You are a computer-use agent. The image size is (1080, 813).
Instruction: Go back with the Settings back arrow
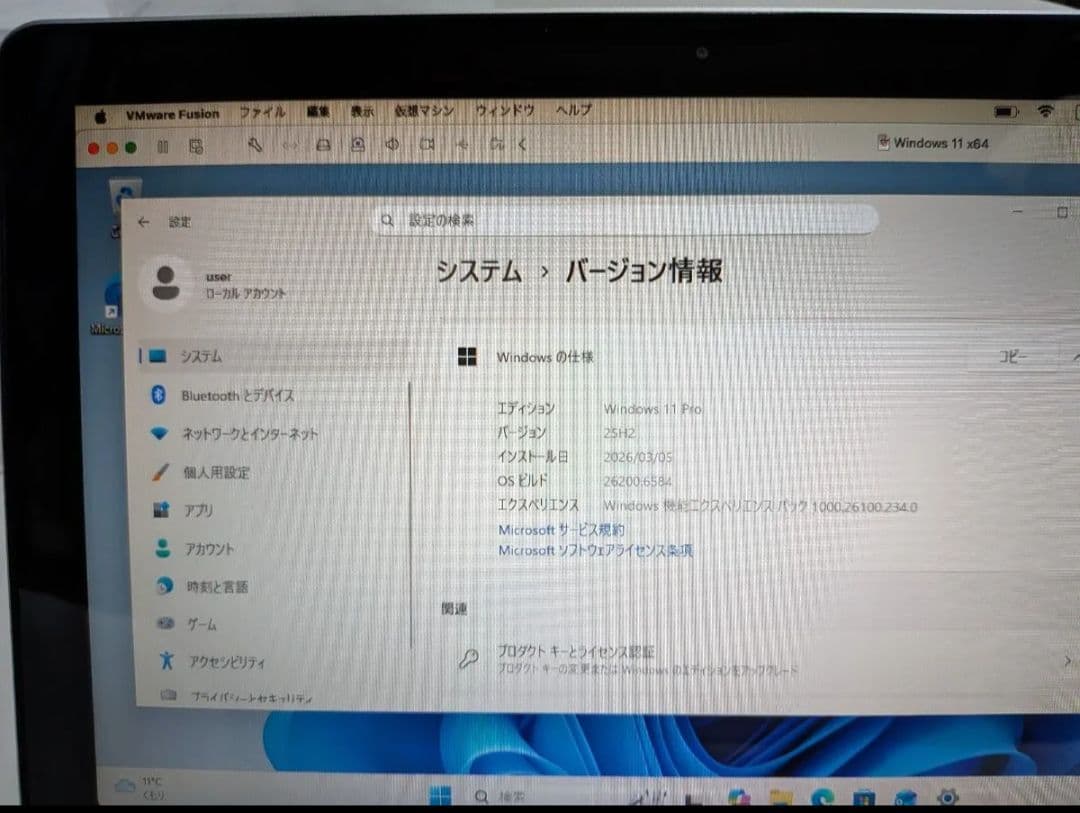143,222
